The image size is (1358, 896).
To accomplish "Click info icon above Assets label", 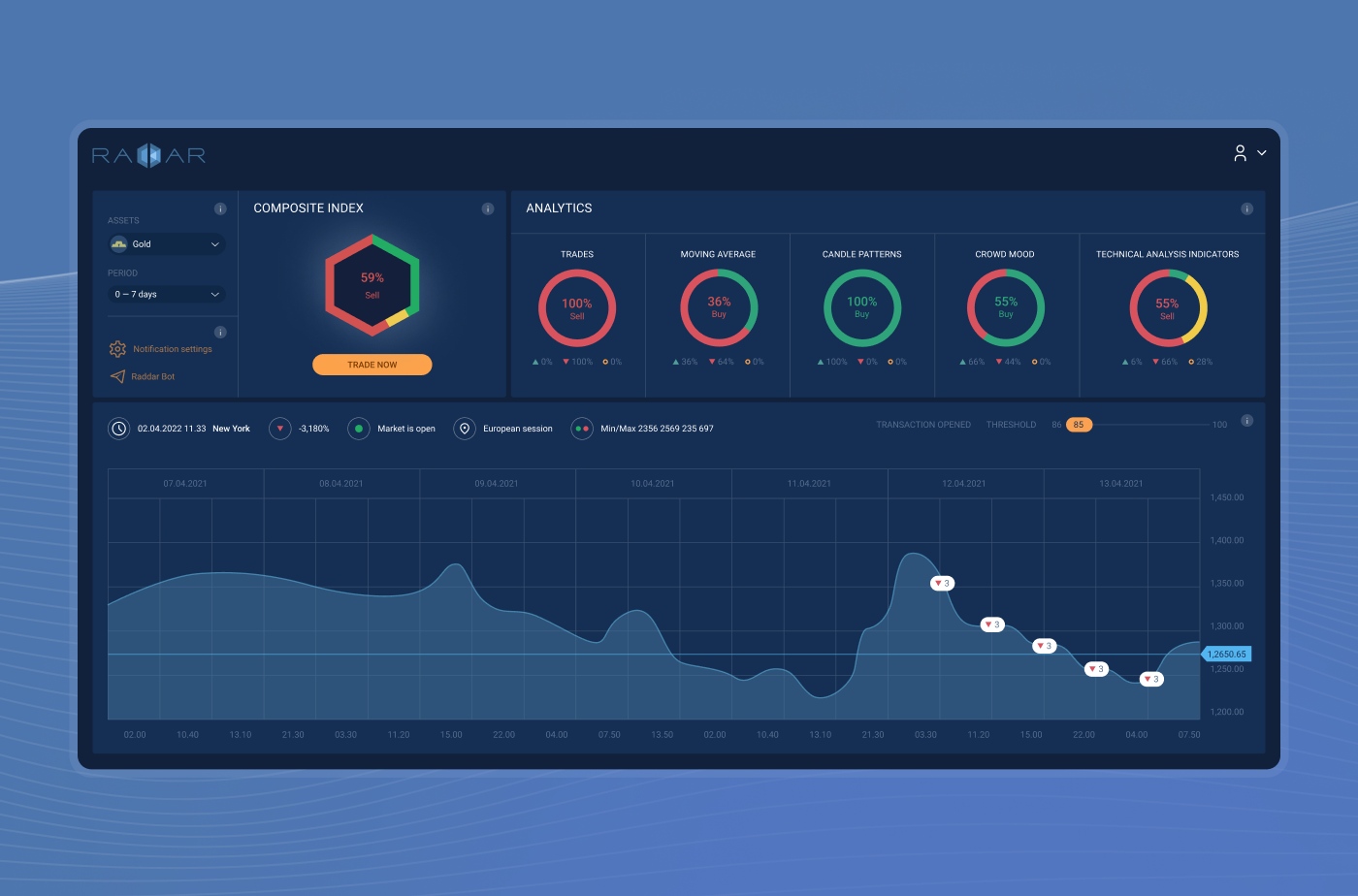I will [x=220, y=208].
